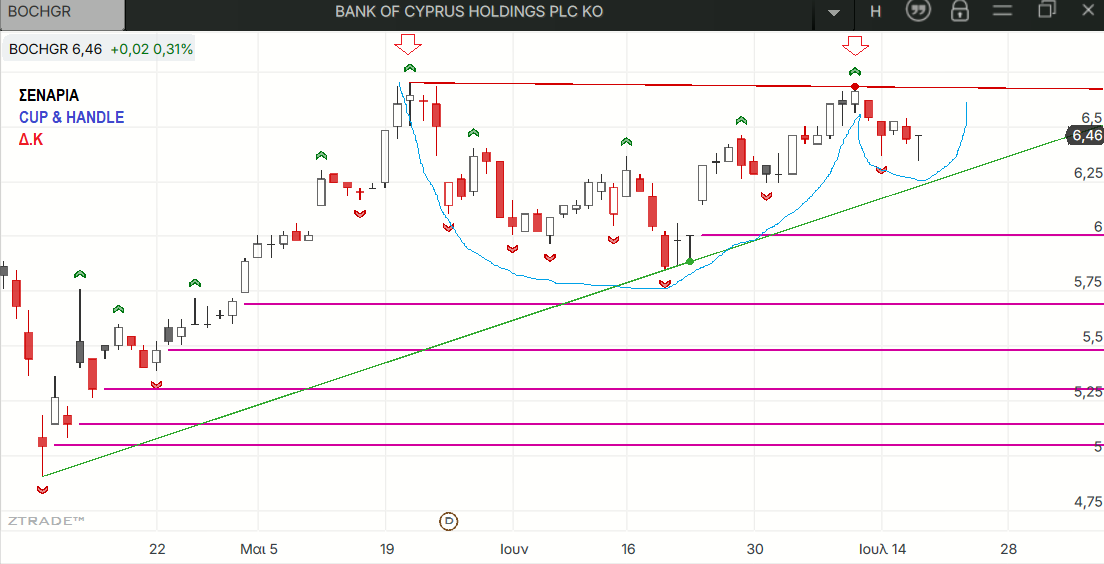Click the Μαι 5 date label

click(x=259, y=549)
